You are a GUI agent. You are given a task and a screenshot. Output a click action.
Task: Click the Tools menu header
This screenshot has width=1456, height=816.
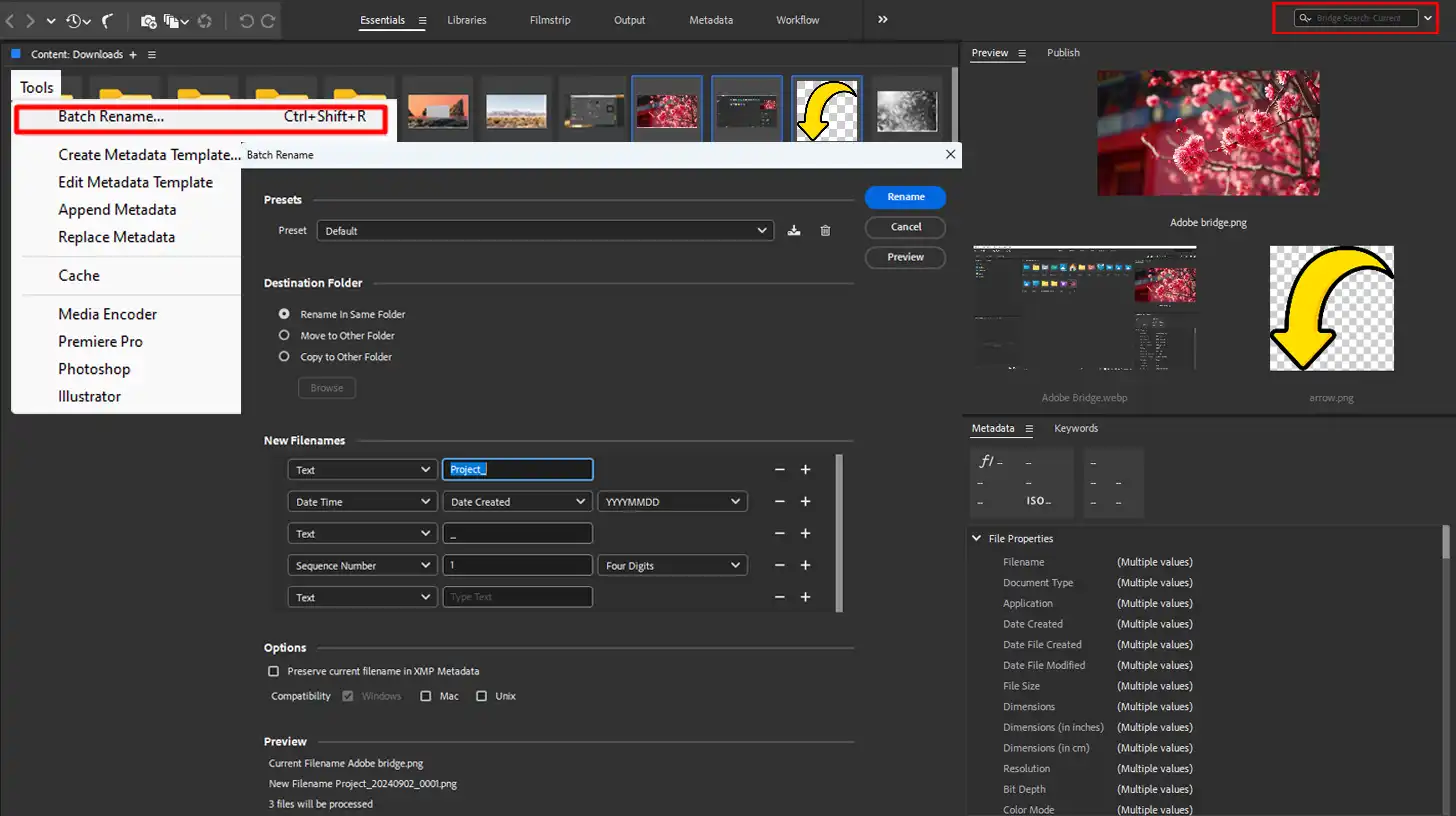[37, 88]
